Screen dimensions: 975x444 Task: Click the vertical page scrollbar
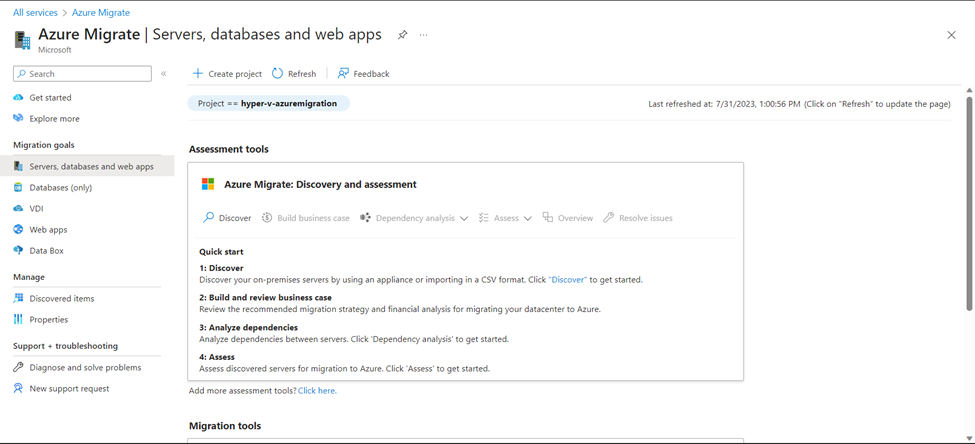(969, 202)
